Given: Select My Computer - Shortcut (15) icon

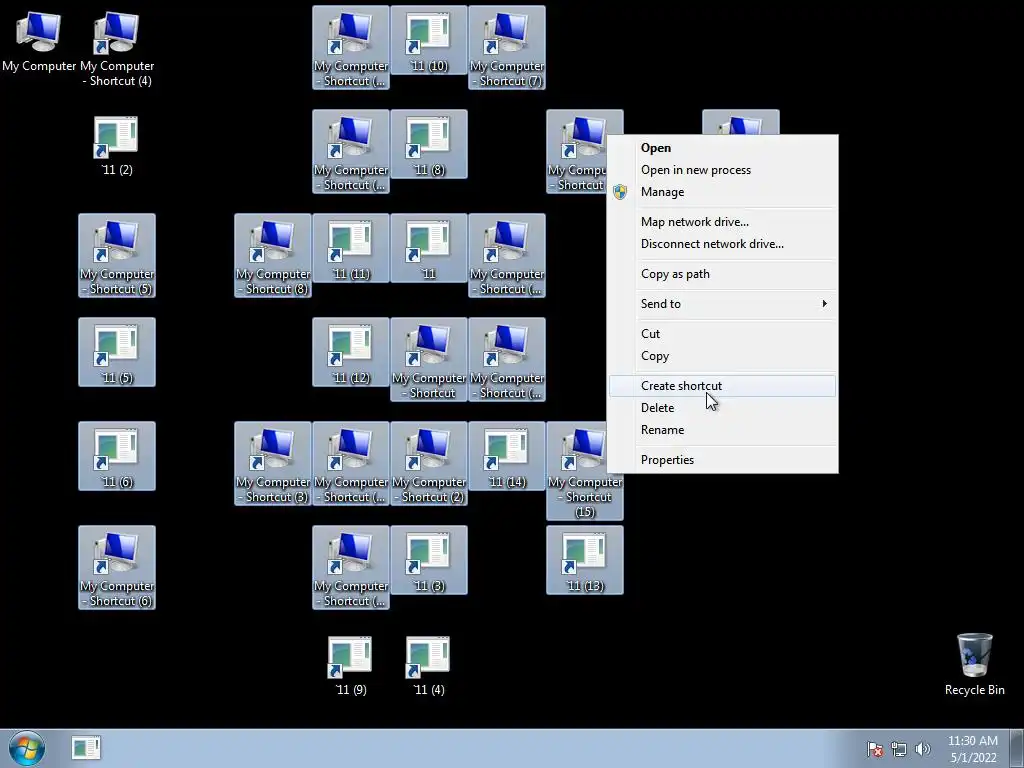Looking at the screenshot, I should (584, 471).
